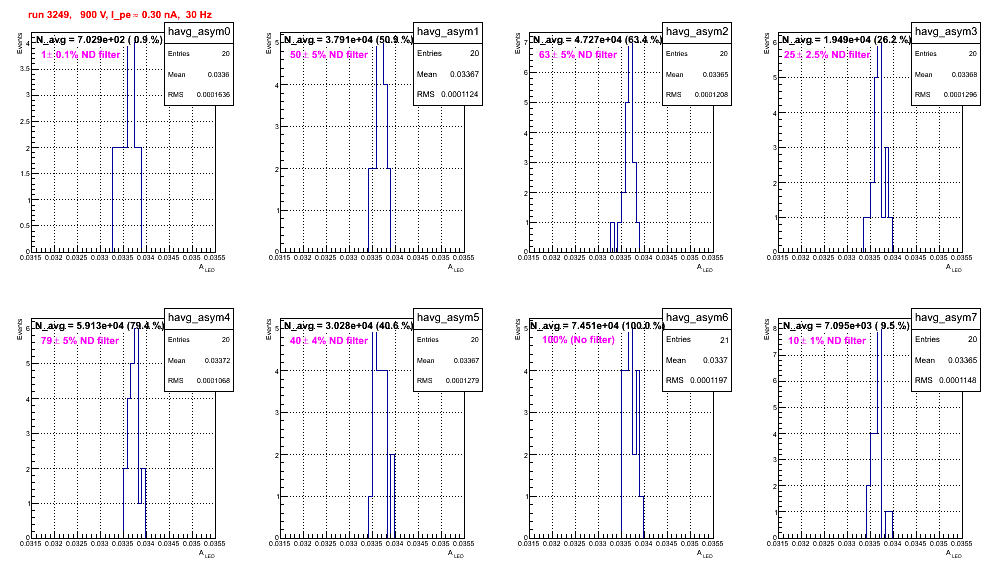Click the 100% (No filter) label

pos(578,340)
